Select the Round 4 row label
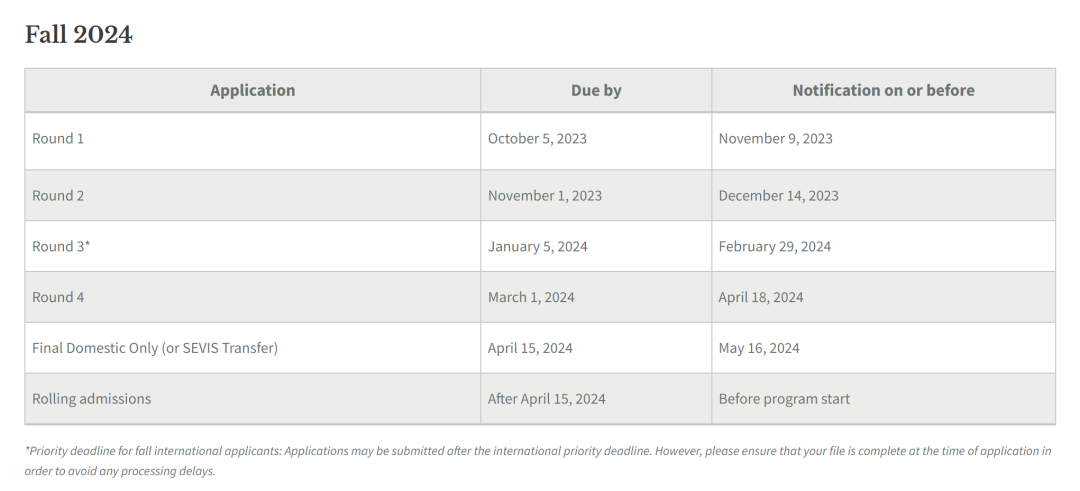This screenshot has height=491, width=1080. tap(58, 297)
